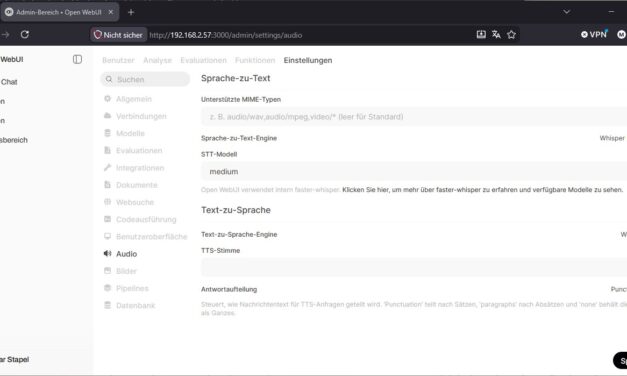This screenshot has height=376, width=627.
Task: Click the TTS-Stimme input field
Action: pyautogui.click(x=414, y=267)
